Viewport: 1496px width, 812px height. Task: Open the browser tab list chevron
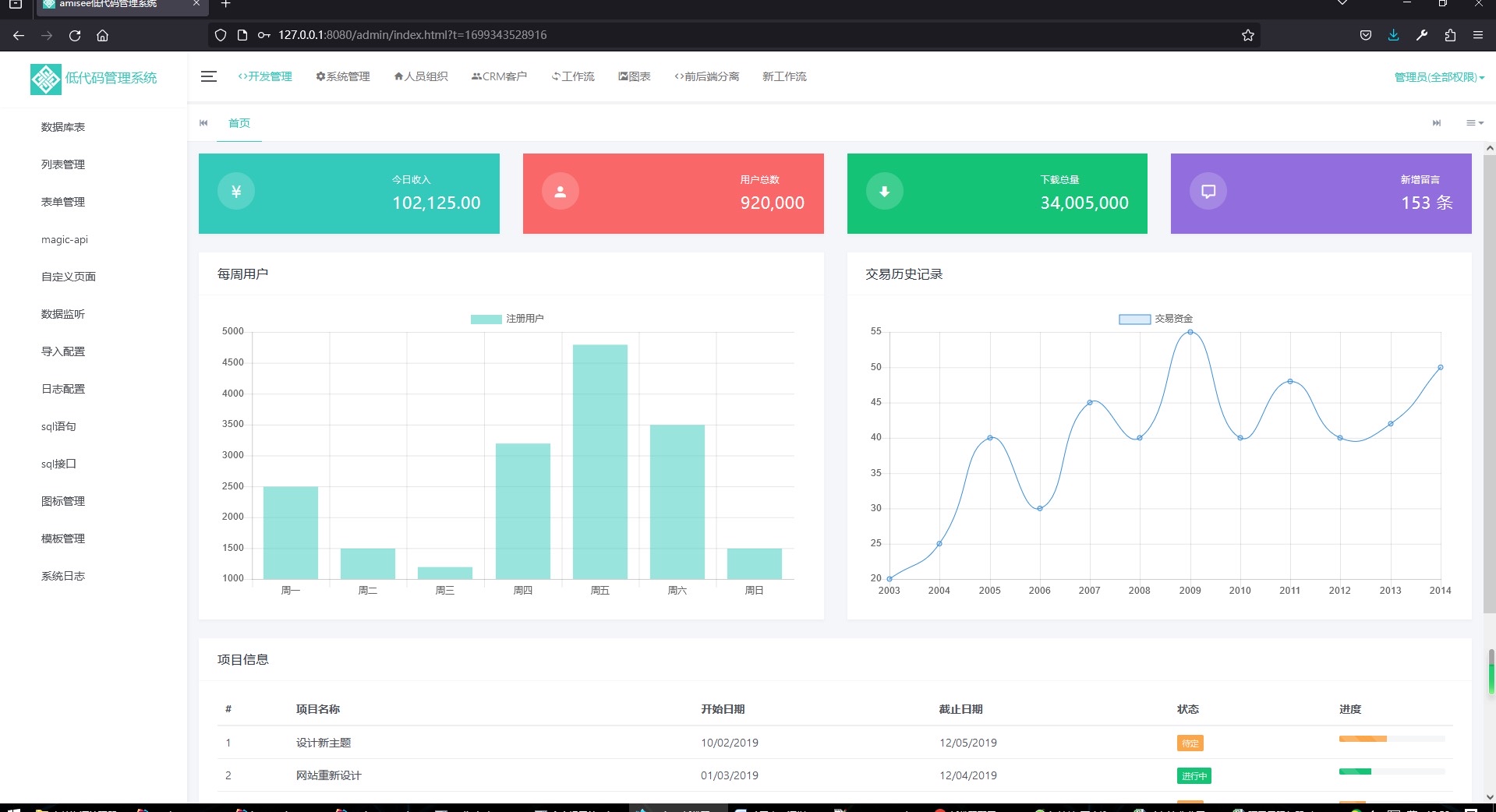[x=1342, y=3]
